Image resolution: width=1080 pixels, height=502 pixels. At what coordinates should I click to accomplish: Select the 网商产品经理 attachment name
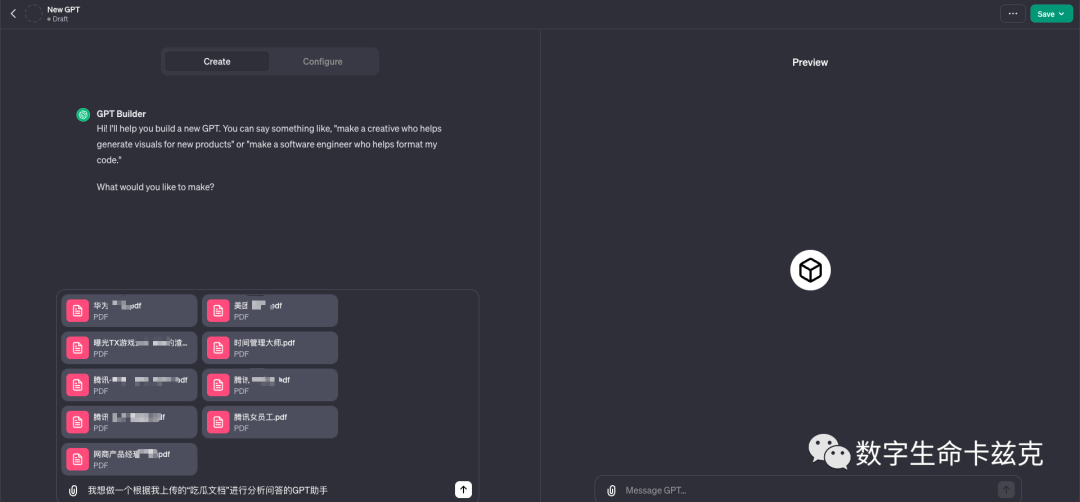click(x=132, y=454)
